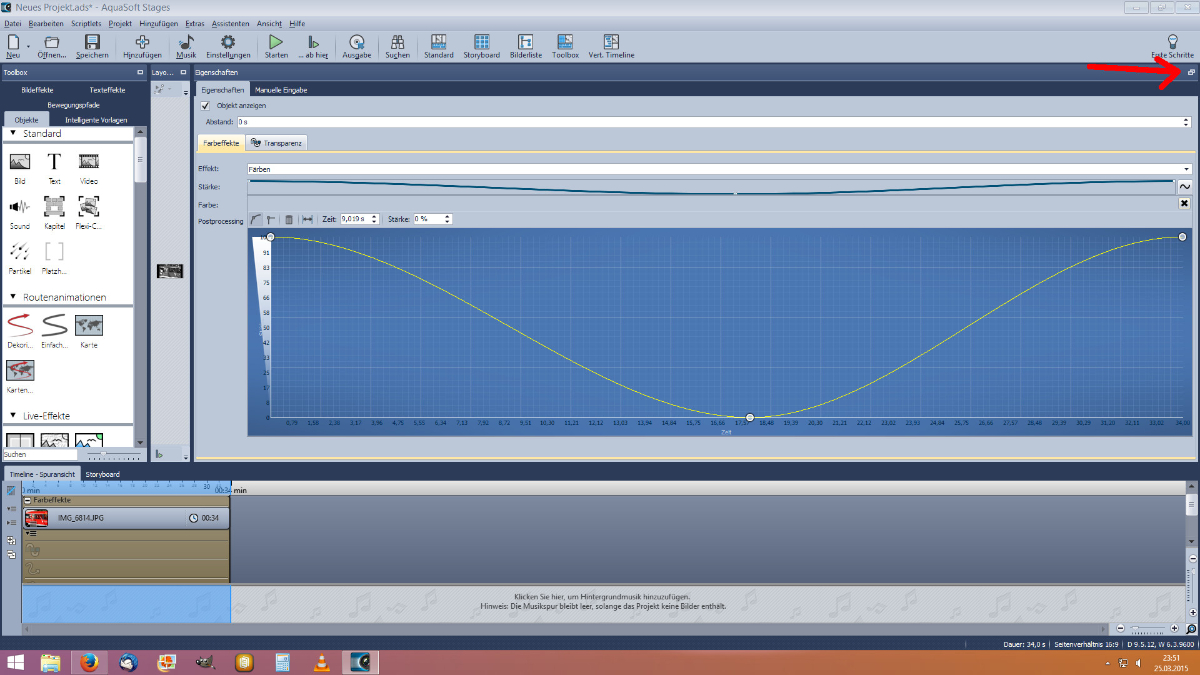
Task: Select the Text object in Toolbox
Action: pyautogui.click(x=54, y=166)
